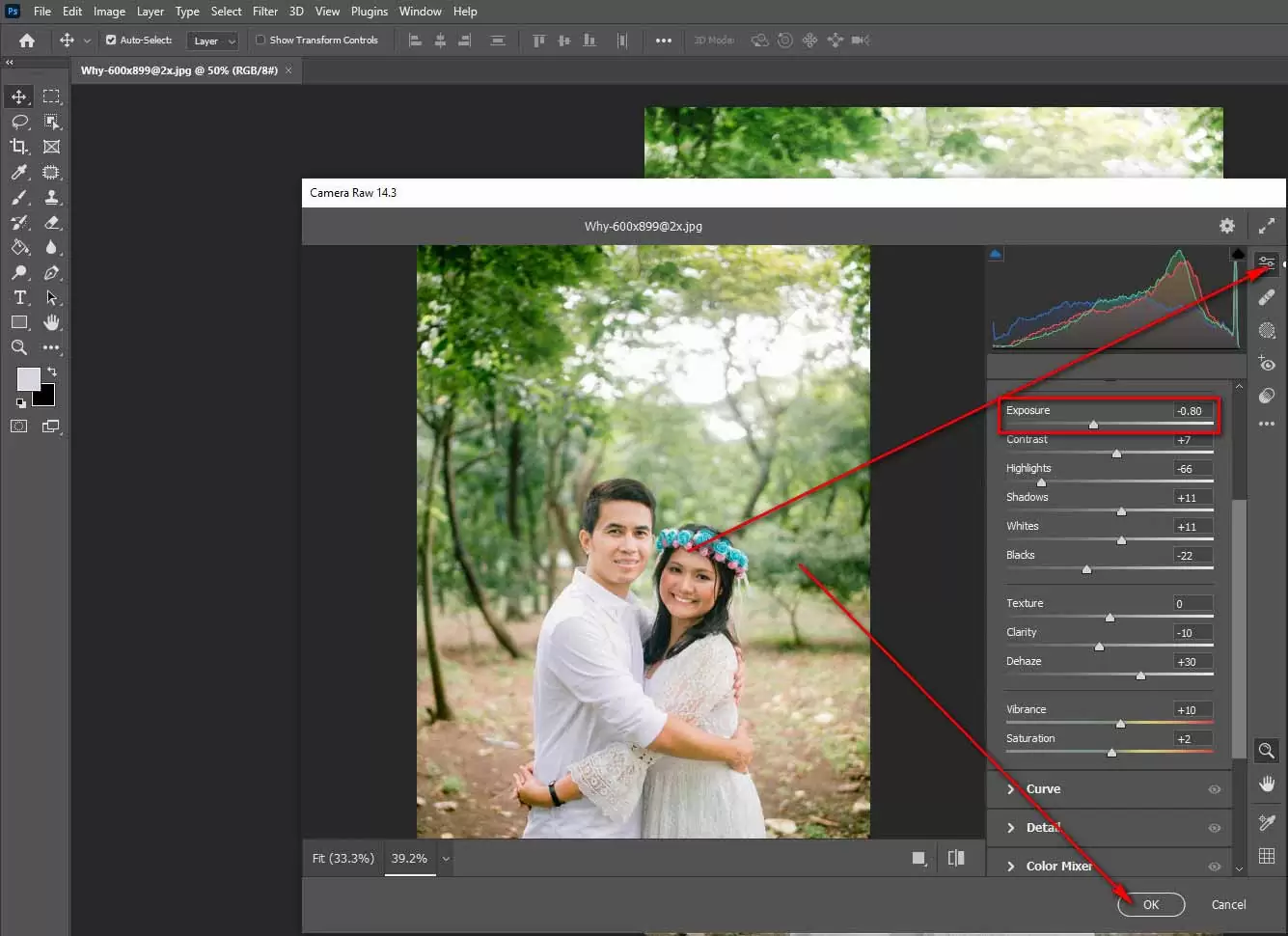Screen dimensions: 1288x936
Task: Open the Filter menu
Action: (x=265, y=12)
